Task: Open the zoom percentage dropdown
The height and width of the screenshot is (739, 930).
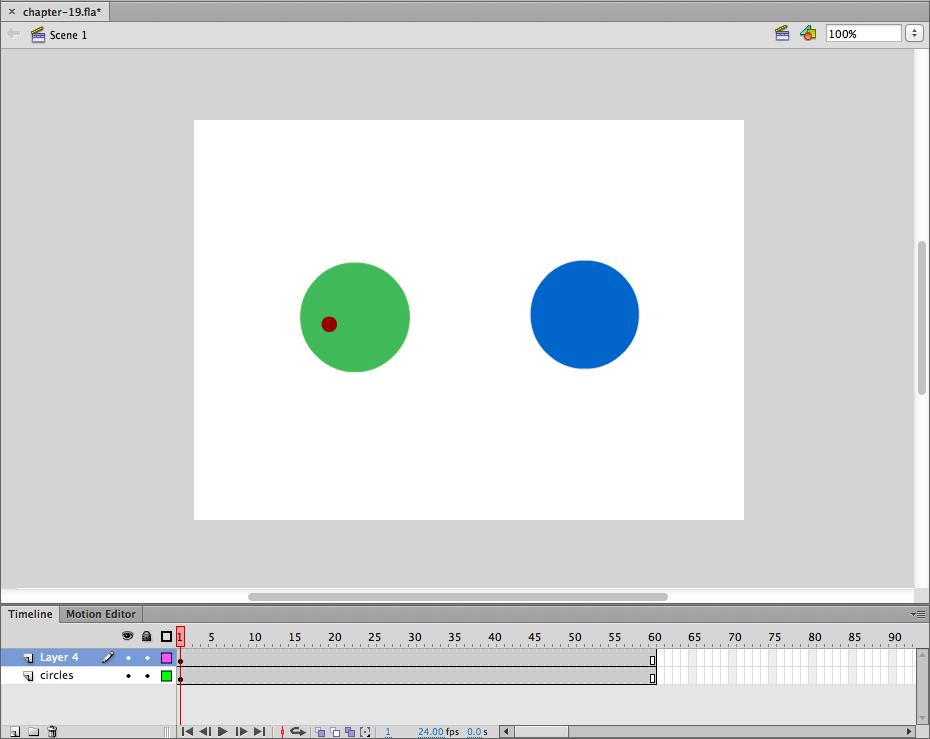Action: click(x=914, y=34)
